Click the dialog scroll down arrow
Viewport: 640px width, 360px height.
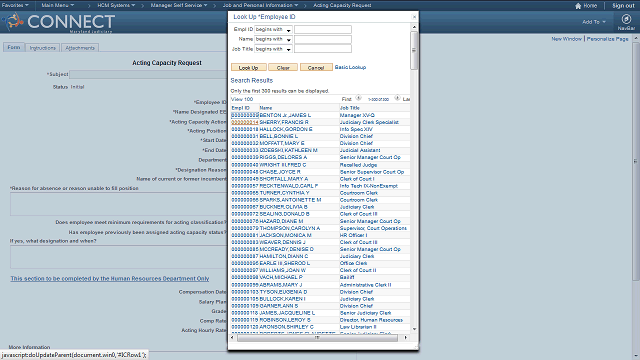coord(414,329)
